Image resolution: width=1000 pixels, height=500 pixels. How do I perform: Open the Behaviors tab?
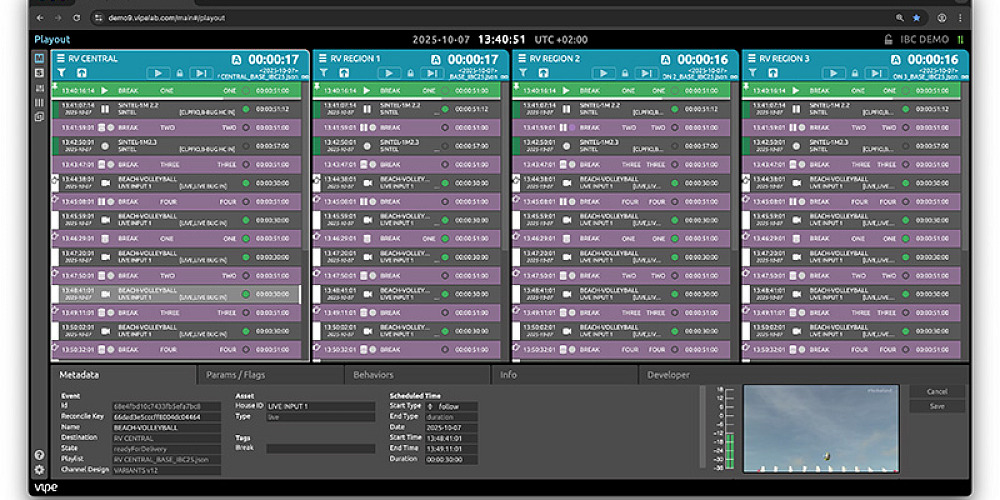(x=373, y=375)
